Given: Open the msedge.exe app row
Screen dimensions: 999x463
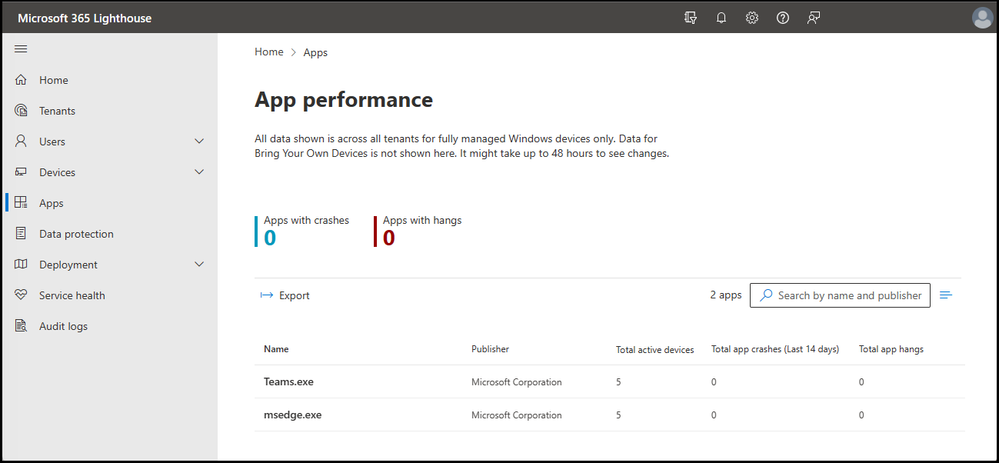Looking at the screenshot, I should (610, 415).
